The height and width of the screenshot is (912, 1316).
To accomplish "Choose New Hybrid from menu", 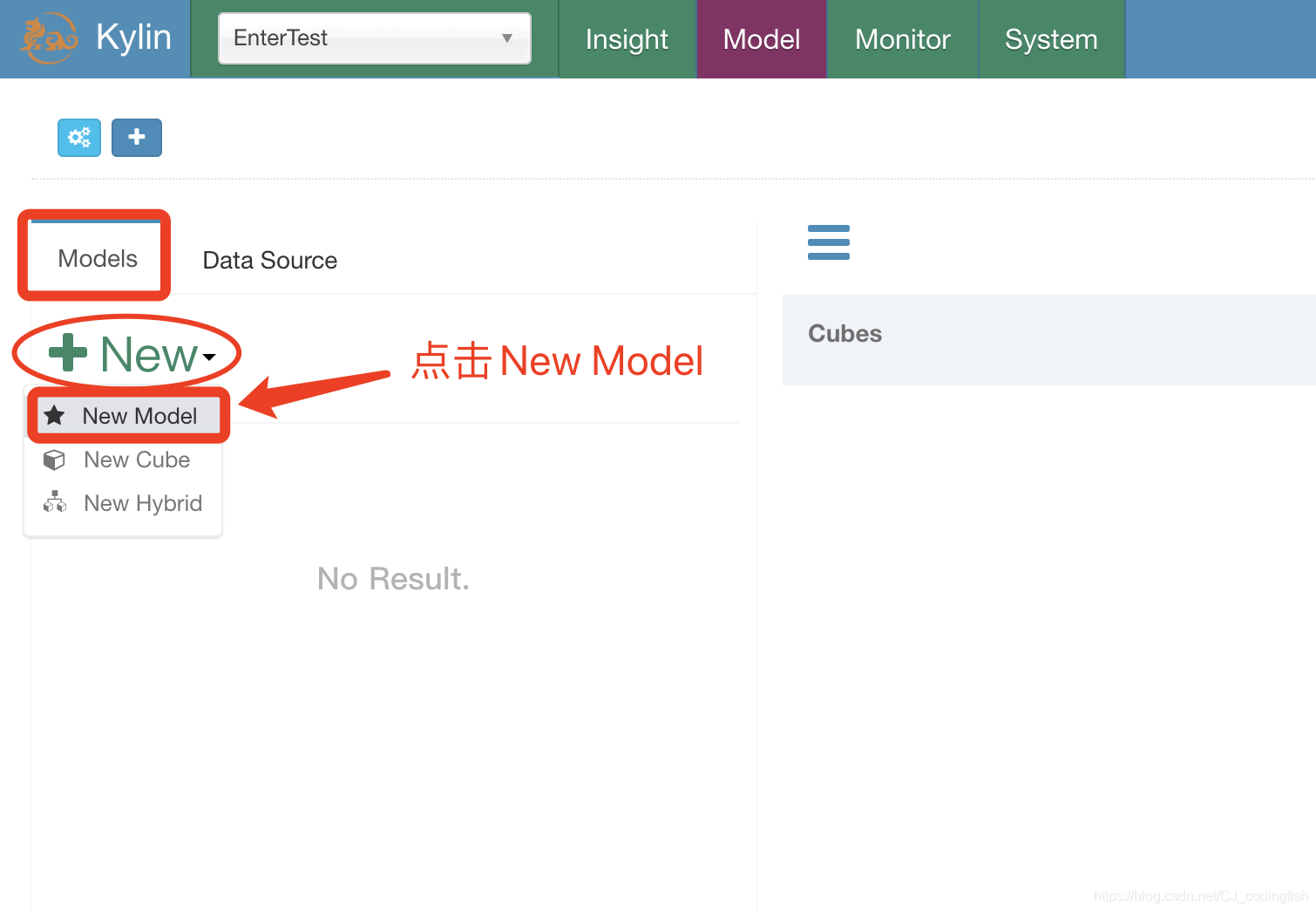I will click(123, 503).
